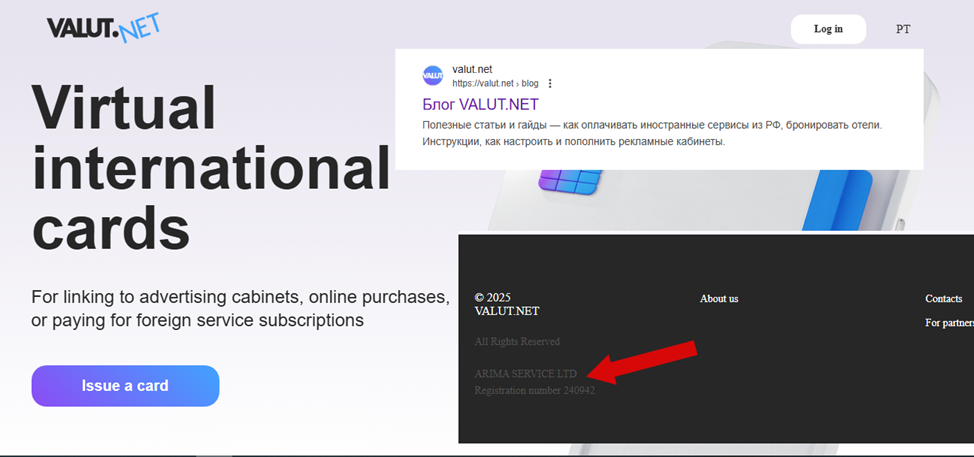This screenshot has width=974, height=457.
Task: Open the Contacts footer link
Action: pos(944,299)
